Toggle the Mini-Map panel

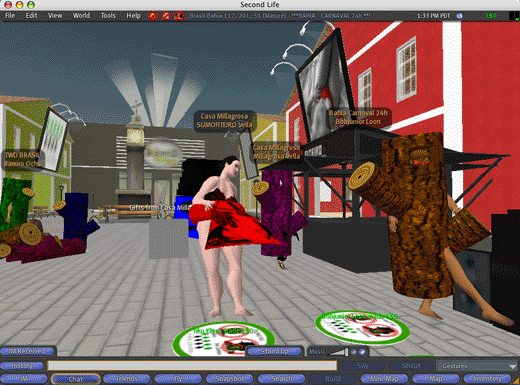pos(384,379)
